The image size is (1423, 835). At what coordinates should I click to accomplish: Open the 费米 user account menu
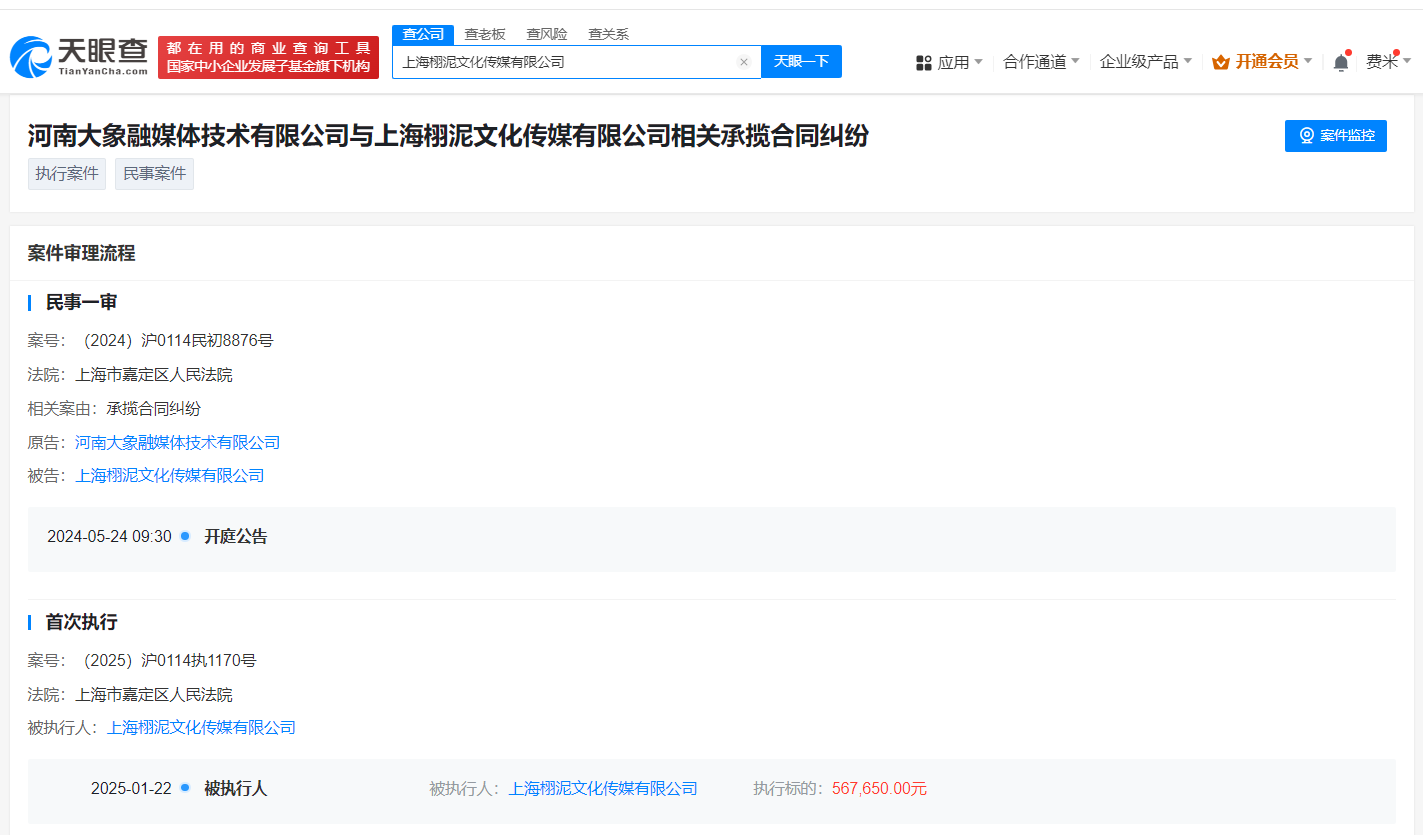[1389, 62]
